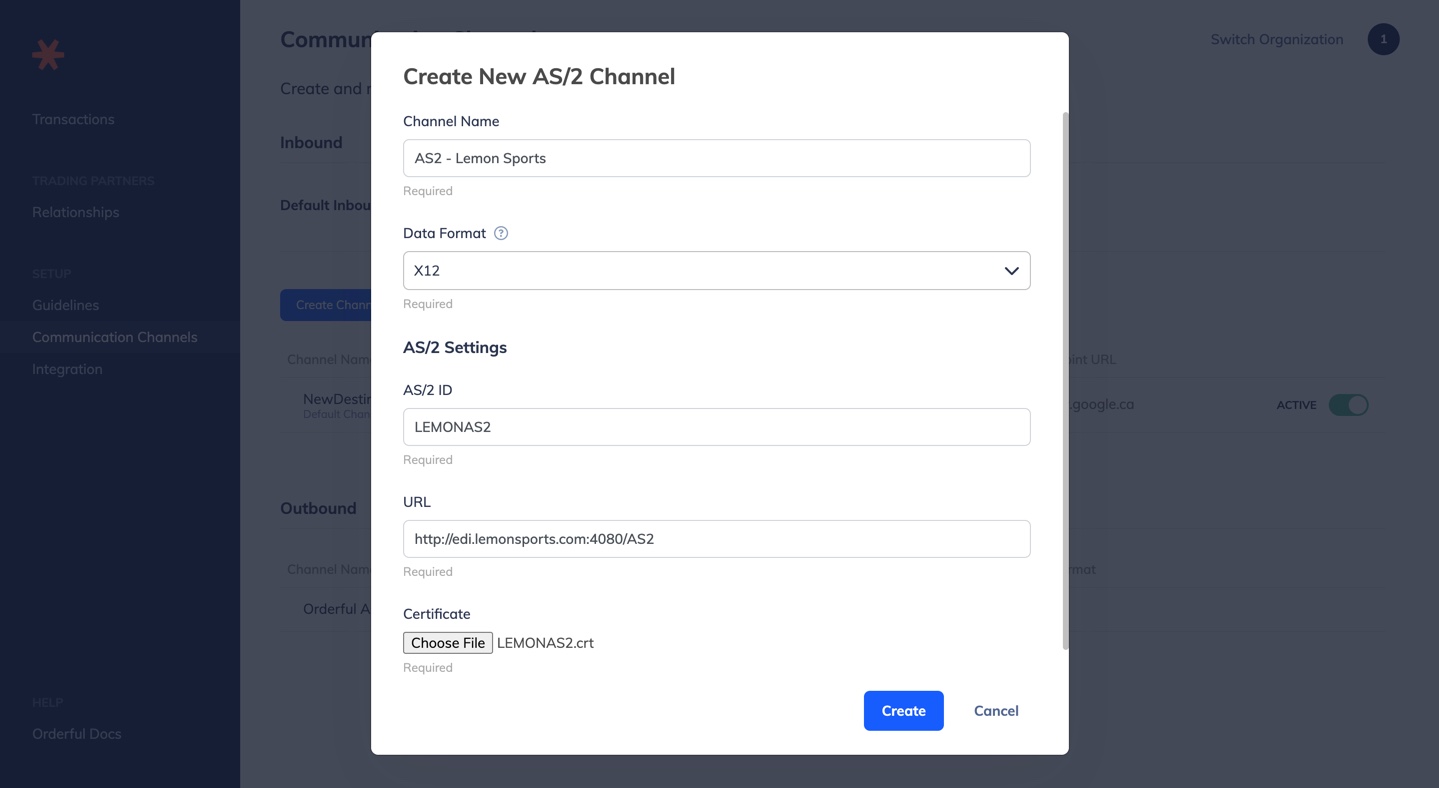
Task: Go to Relationships in the sidebar
Action: click(x=75, y=212)
